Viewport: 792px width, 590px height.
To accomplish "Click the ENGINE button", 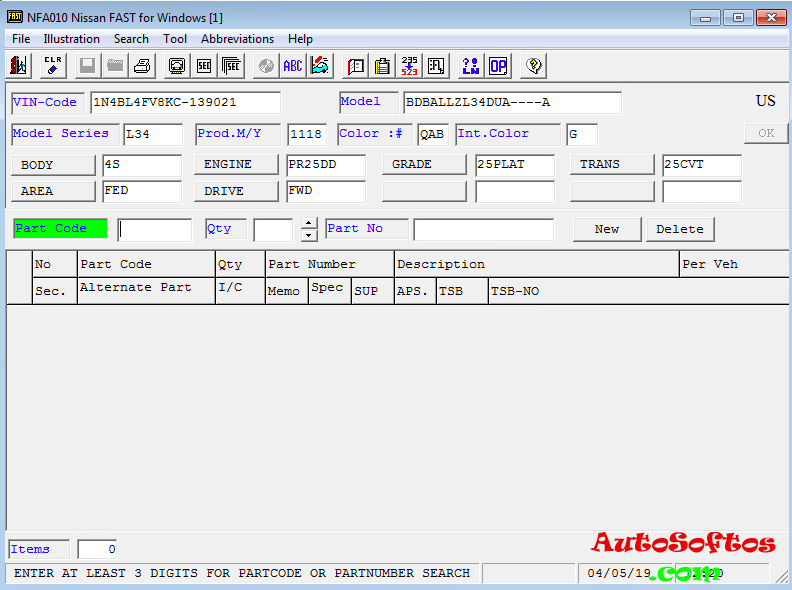I will point(236,165).
